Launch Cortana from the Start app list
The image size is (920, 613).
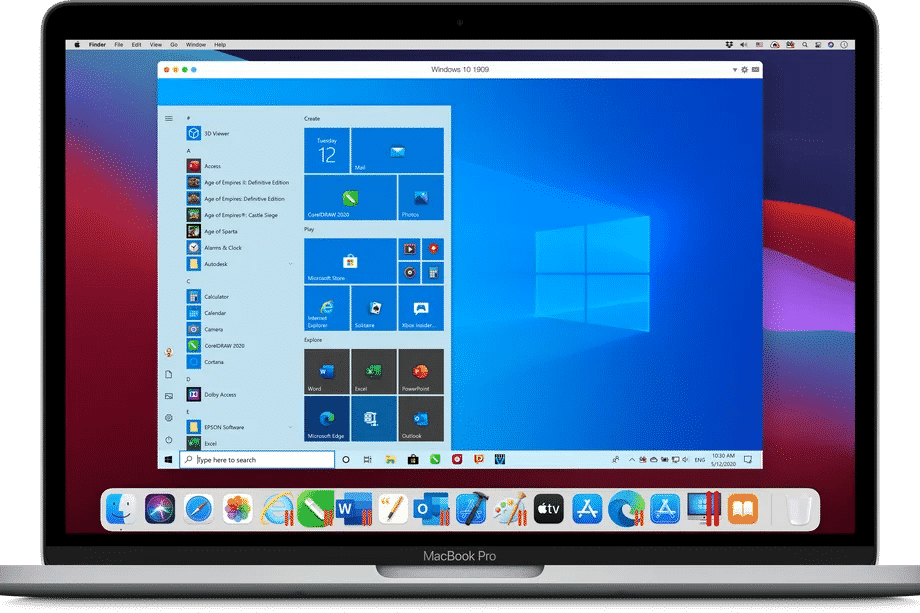[x=205, y=363]
